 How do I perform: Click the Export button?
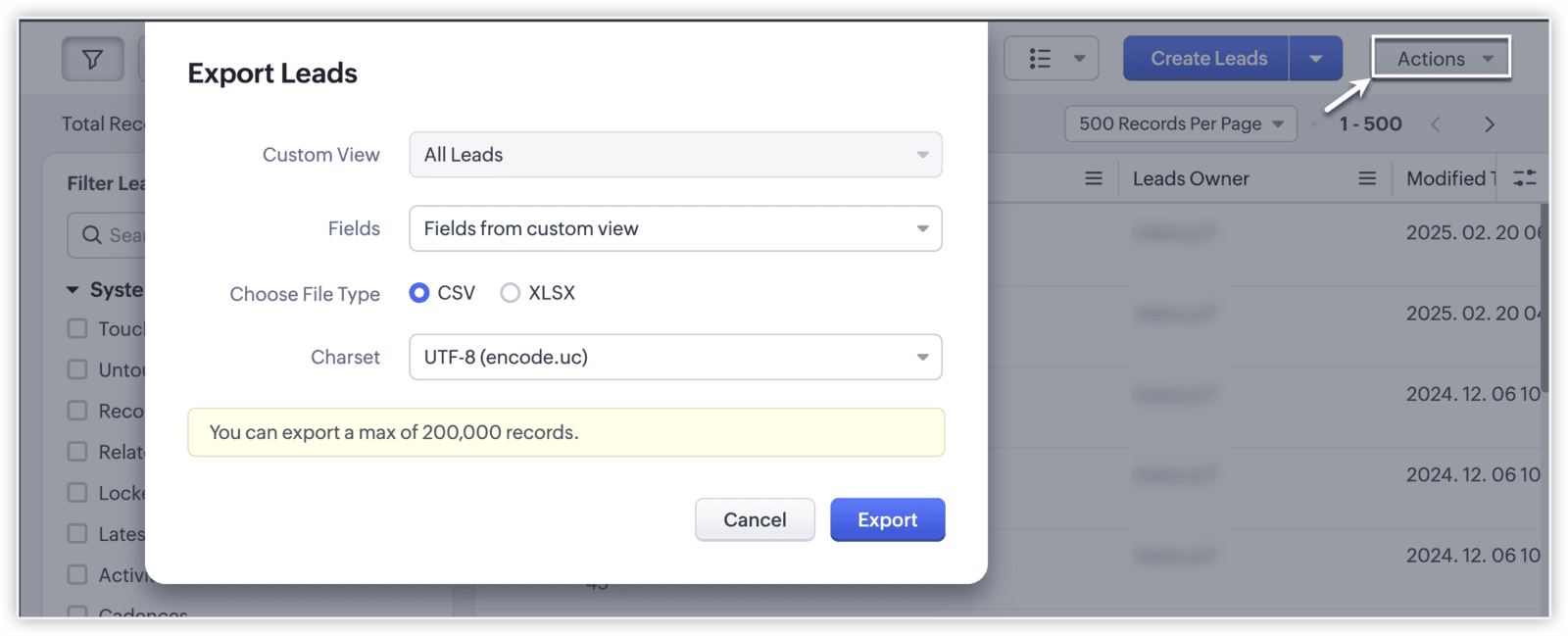click(x=887, y=519)
